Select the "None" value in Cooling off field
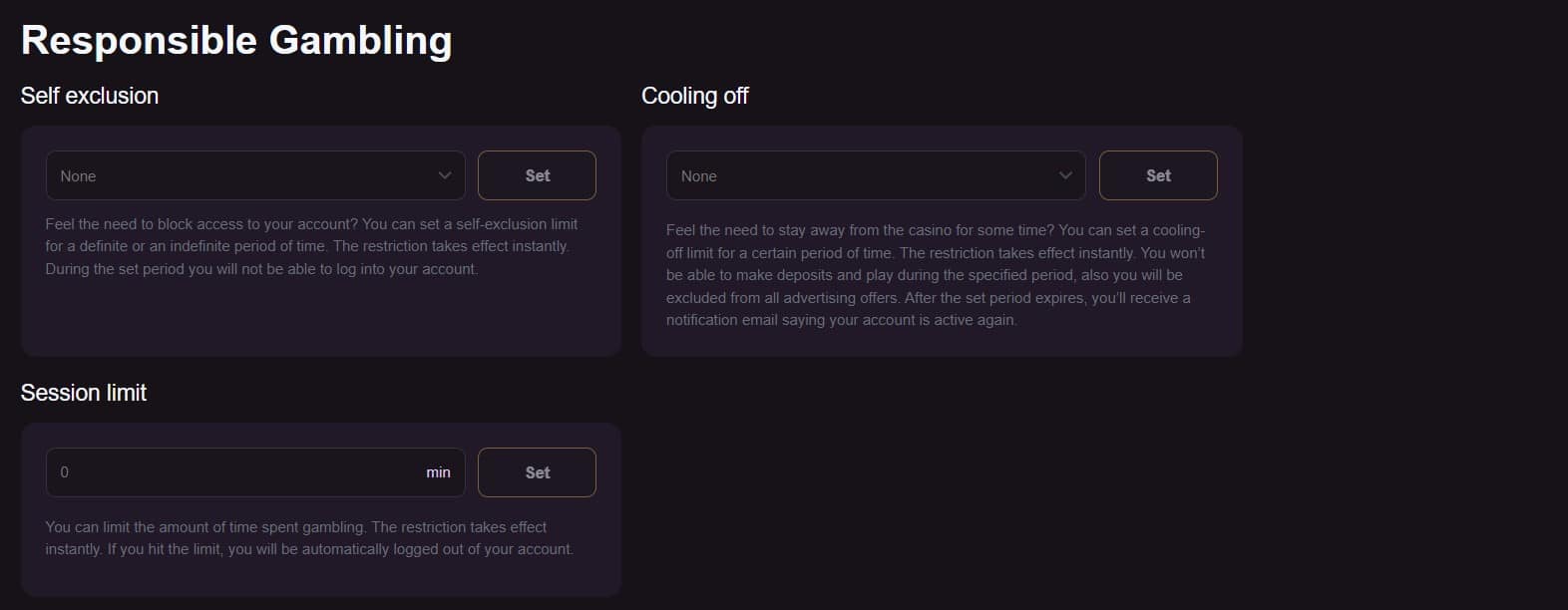This screenshot has height=610, width=1568. coord(699,176)
